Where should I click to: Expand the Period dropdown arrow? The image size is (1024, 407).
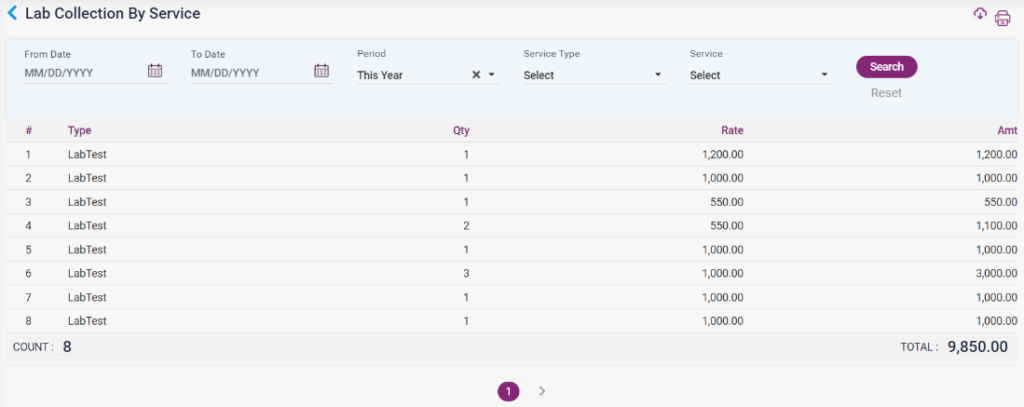tap(492, 75)
